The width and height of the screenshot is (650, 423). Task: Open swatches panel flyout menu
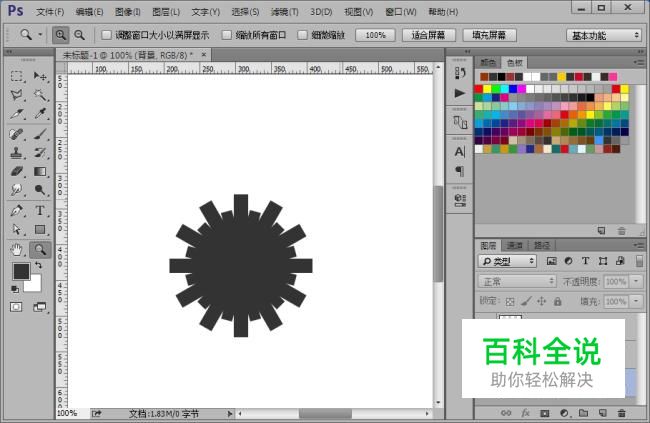pos(640,63)
